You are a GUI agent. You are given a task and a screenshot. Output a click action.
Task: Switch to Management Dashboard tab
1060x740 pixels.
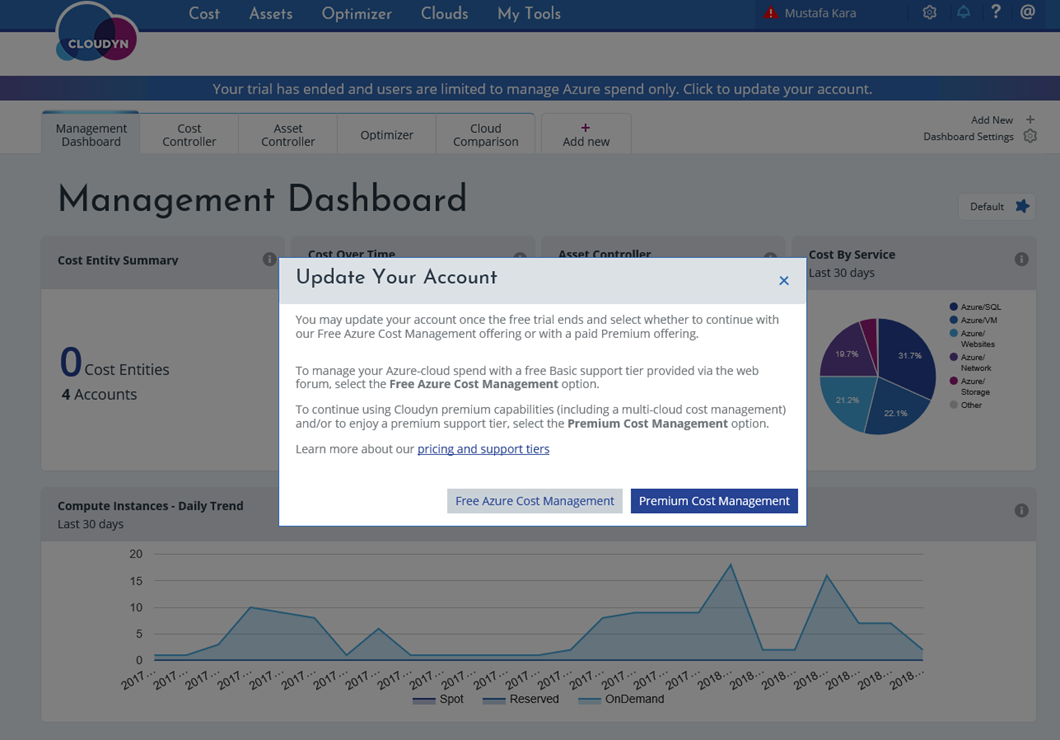[91, 134]
